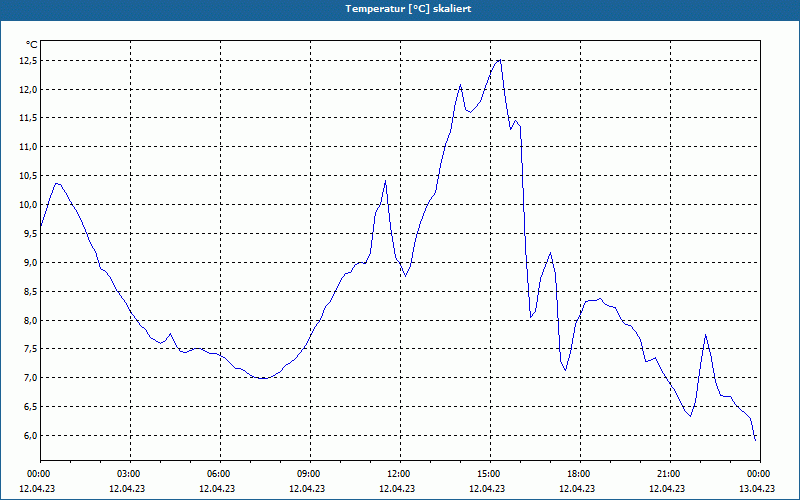
Task: Pick the 7,5 temperature tick label
Action: (x=30, y=349)
